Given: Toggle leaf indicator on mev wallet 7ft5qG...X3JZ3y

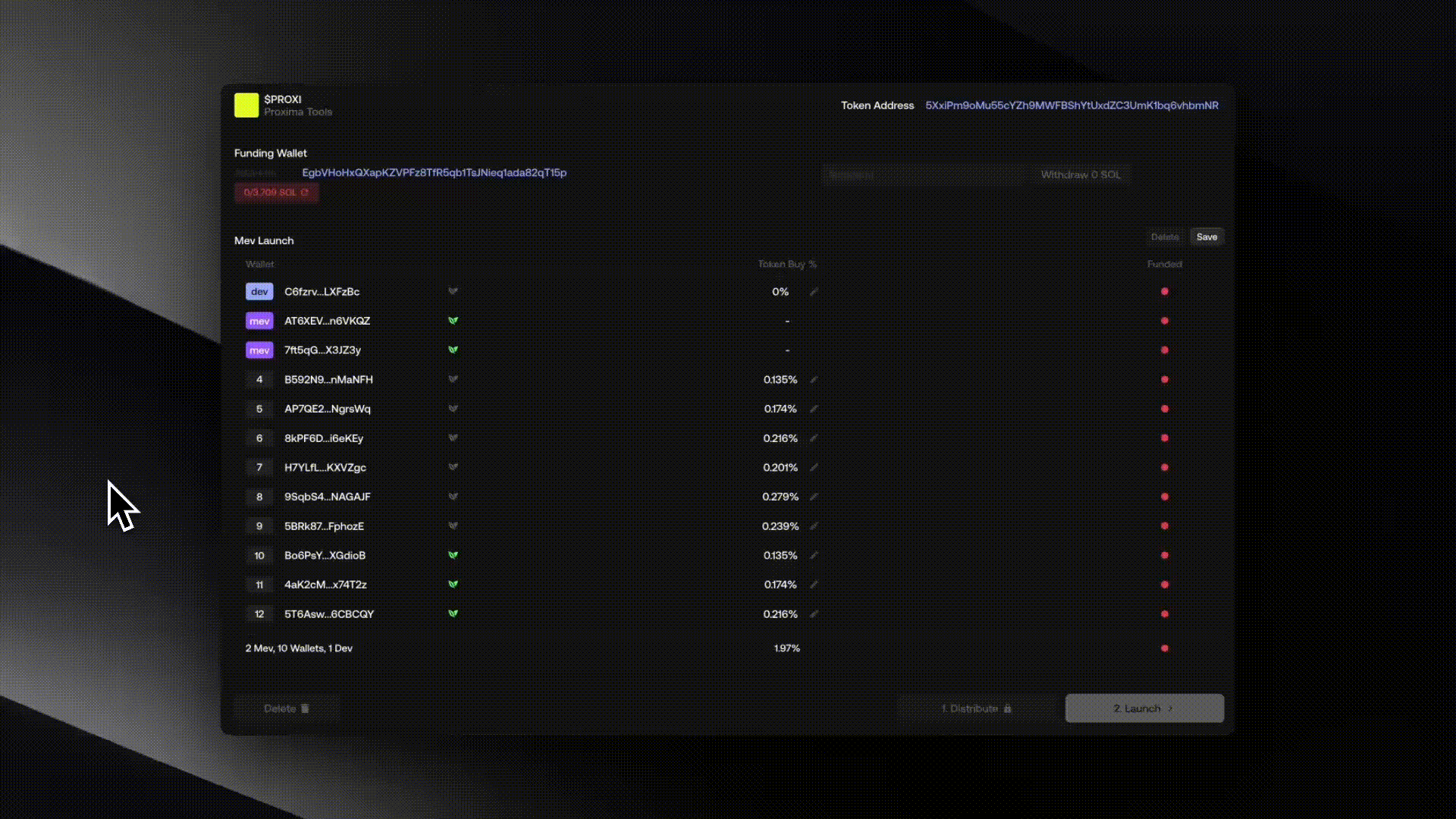Looking at the screenshot, I should pos(453,350).
